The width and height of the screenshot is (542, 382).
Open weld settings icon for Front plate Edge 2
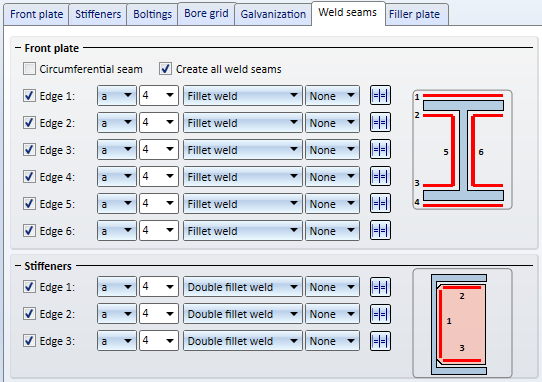coord(380,122)
